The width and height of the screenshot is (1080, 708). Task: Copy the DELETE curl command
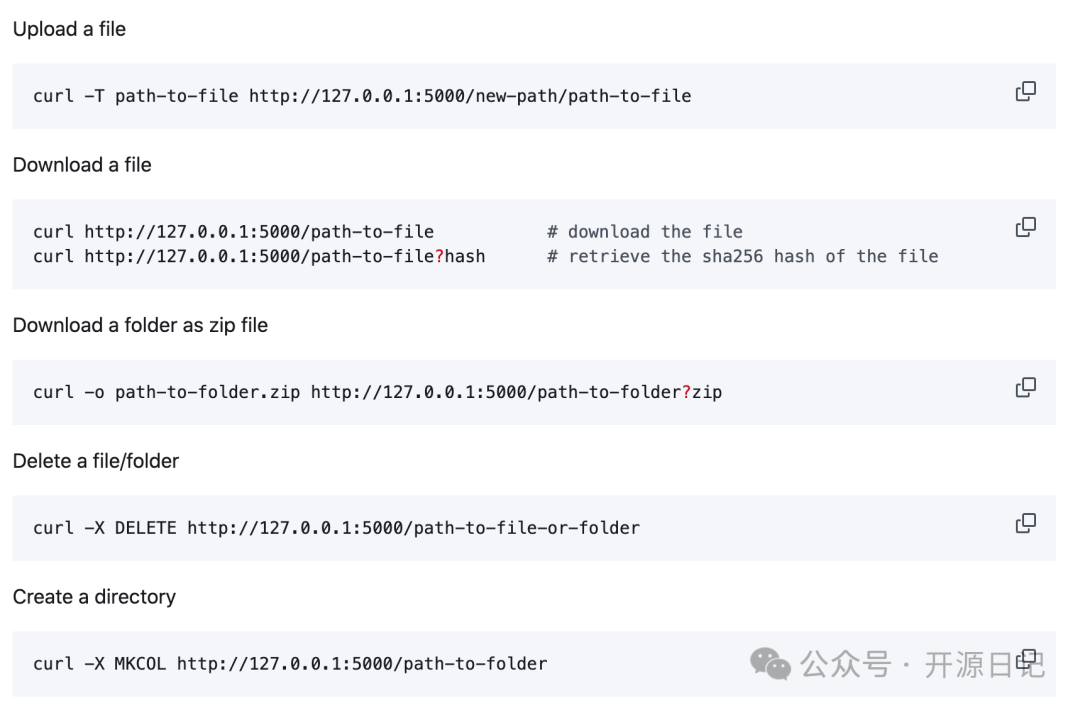click(x=1025, y=523)
